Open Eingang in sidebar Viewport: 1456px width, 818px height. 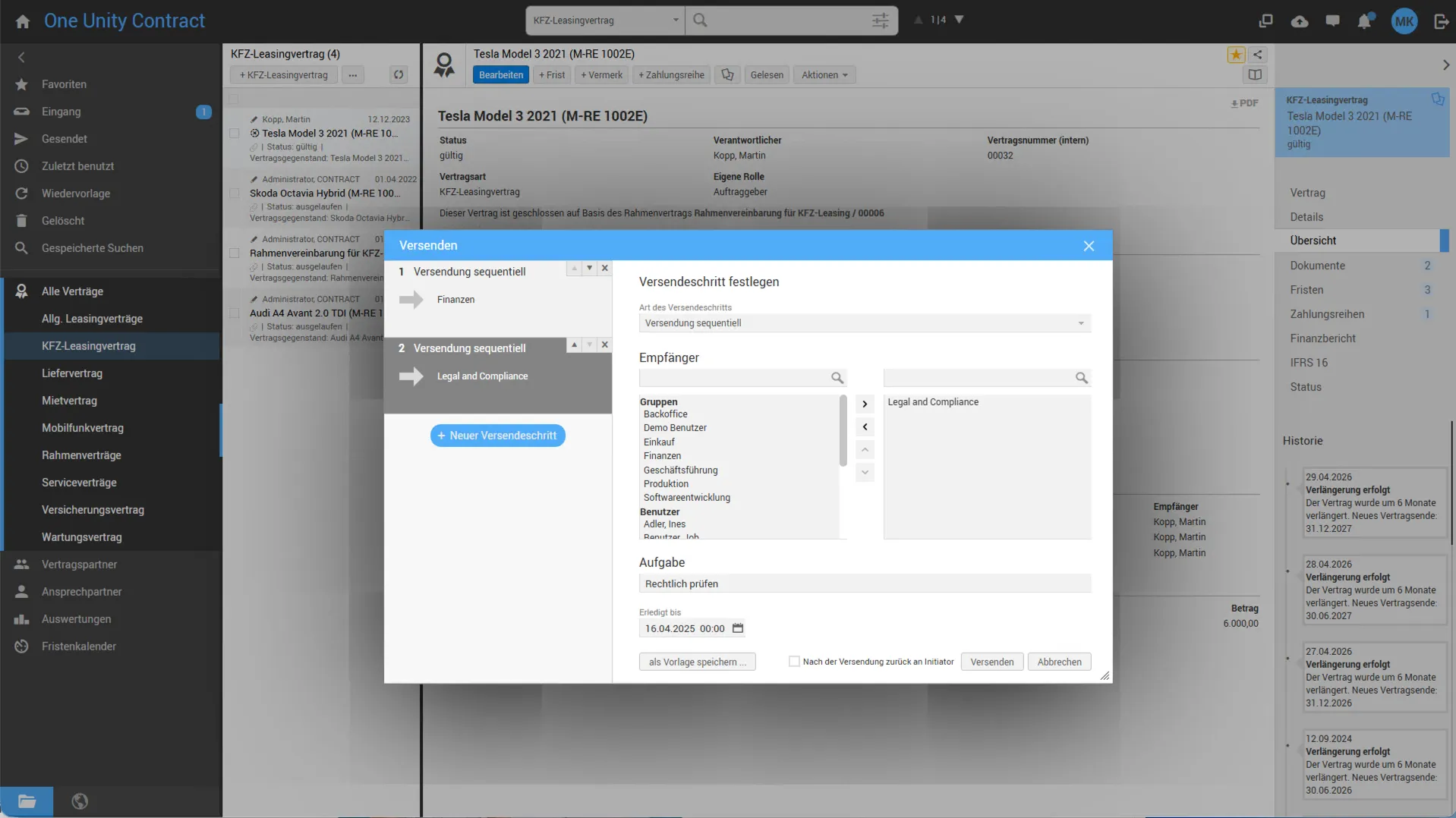(110, 112)
